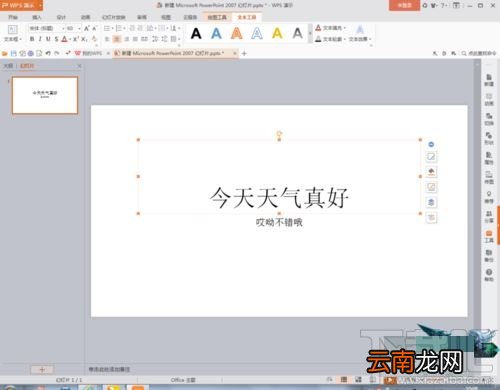Apply the orange WordArt style
This screenshot has height=390, width=500.
click(x=237, y=33)
